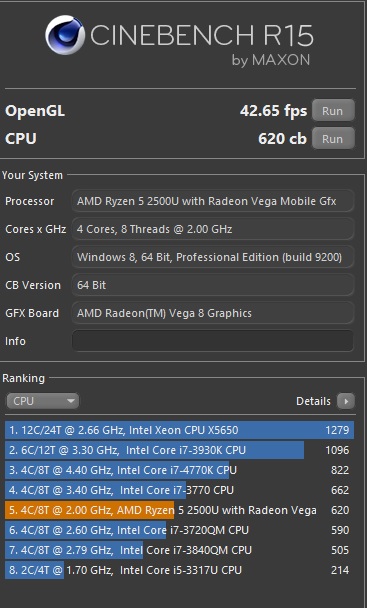367x608 pixels.
Task: Select the Core i7-3930K ranking entry
Action: pos(179,450)
